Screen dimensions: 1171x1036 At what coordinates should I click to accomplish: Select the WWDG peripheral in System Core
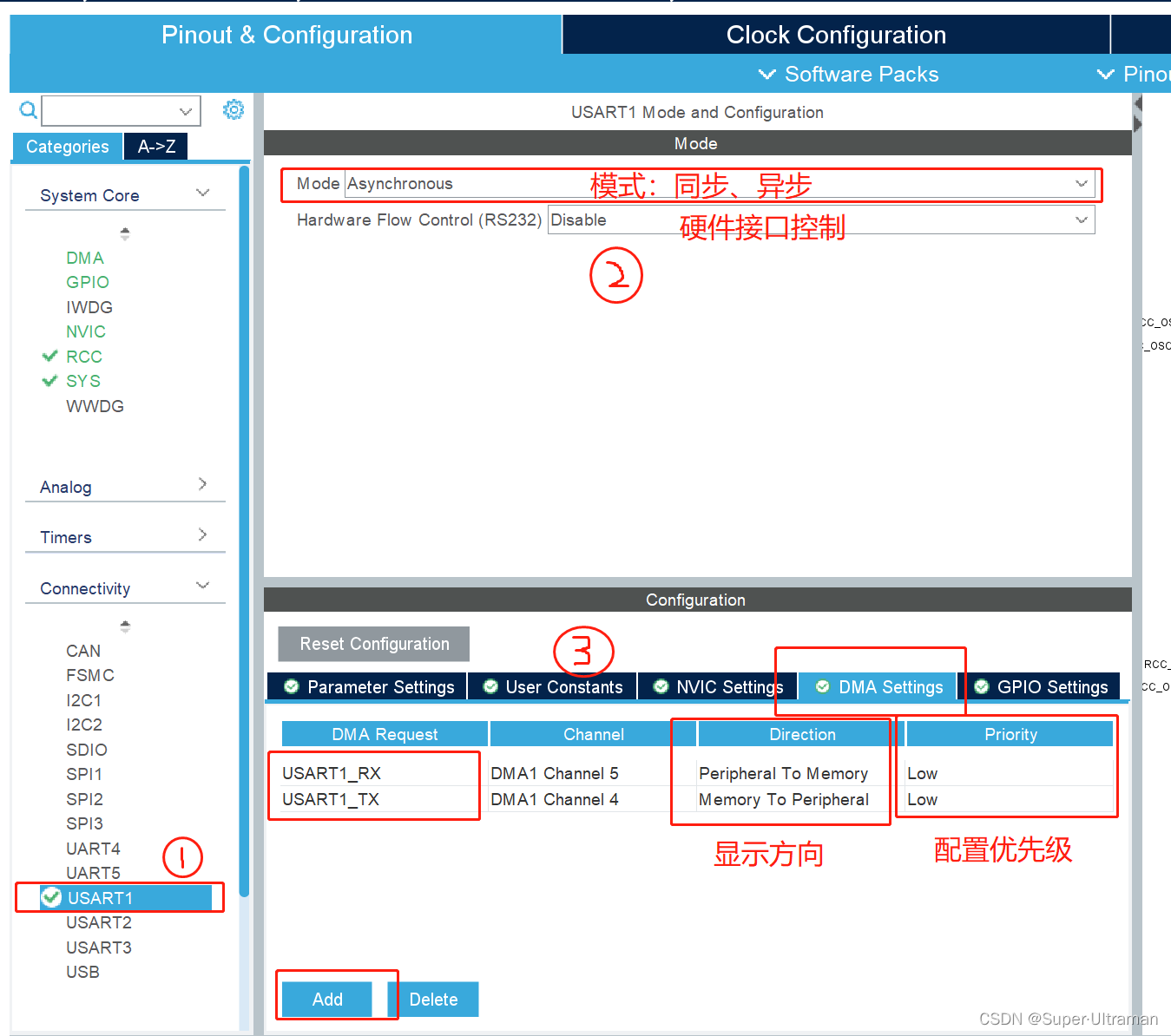(95, 405)
